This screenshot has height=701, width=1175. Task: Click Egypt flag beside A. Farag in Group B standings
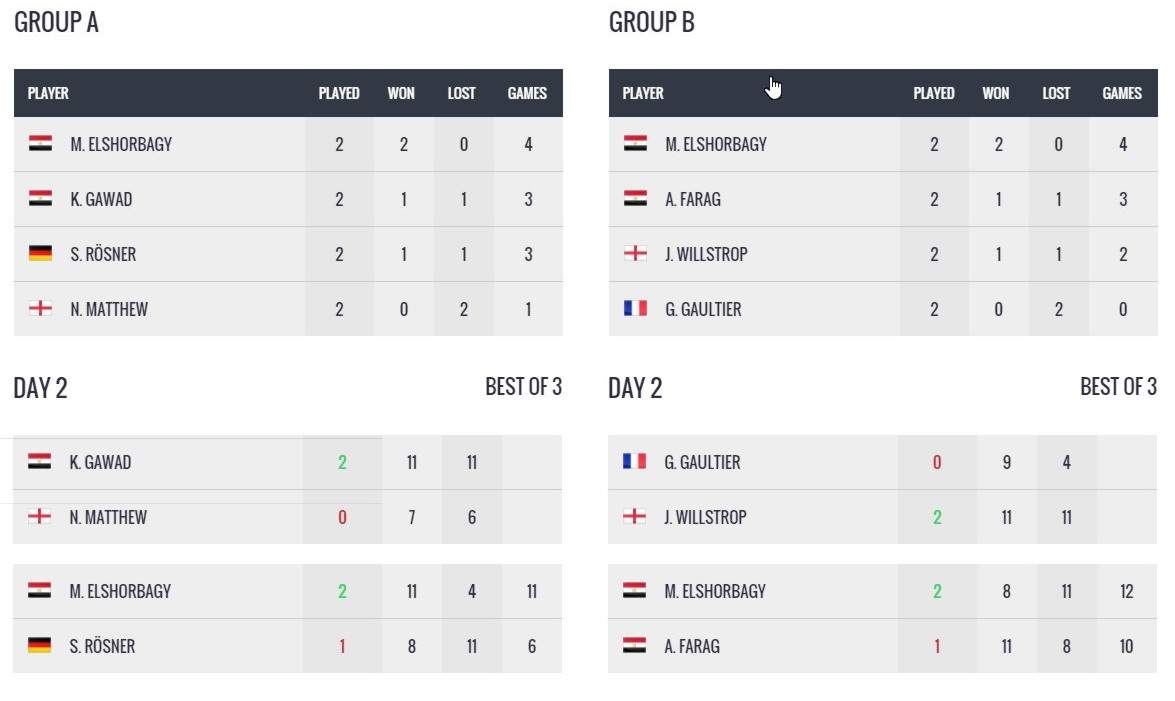click(635, 199)
